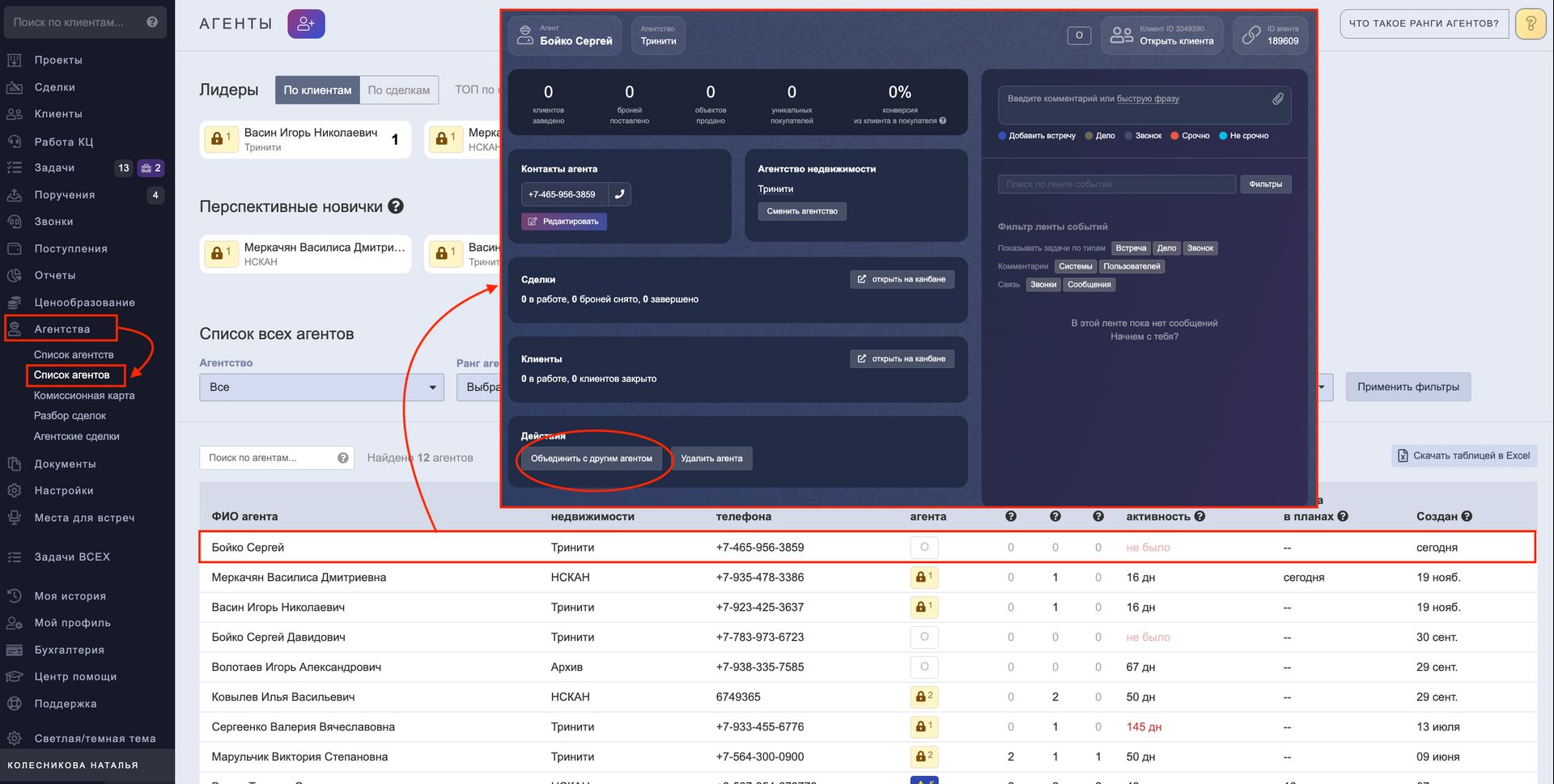Click the yellow question mark help icon
The image size is (1554, 784).
point(1530,24)
